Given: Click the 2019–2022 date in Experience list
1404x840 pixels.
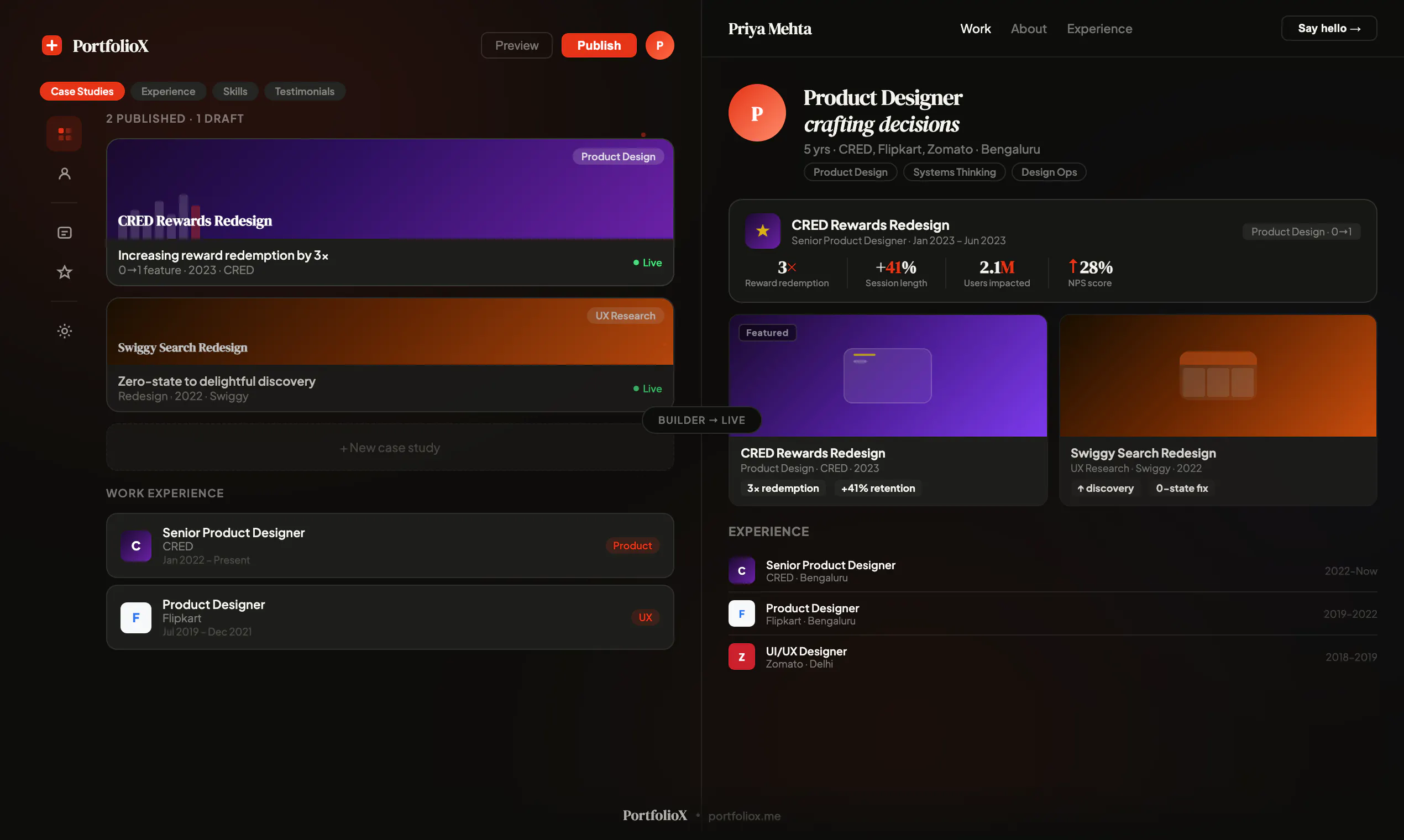Looking at the screenshot, I should click(x=1350, y=613).
